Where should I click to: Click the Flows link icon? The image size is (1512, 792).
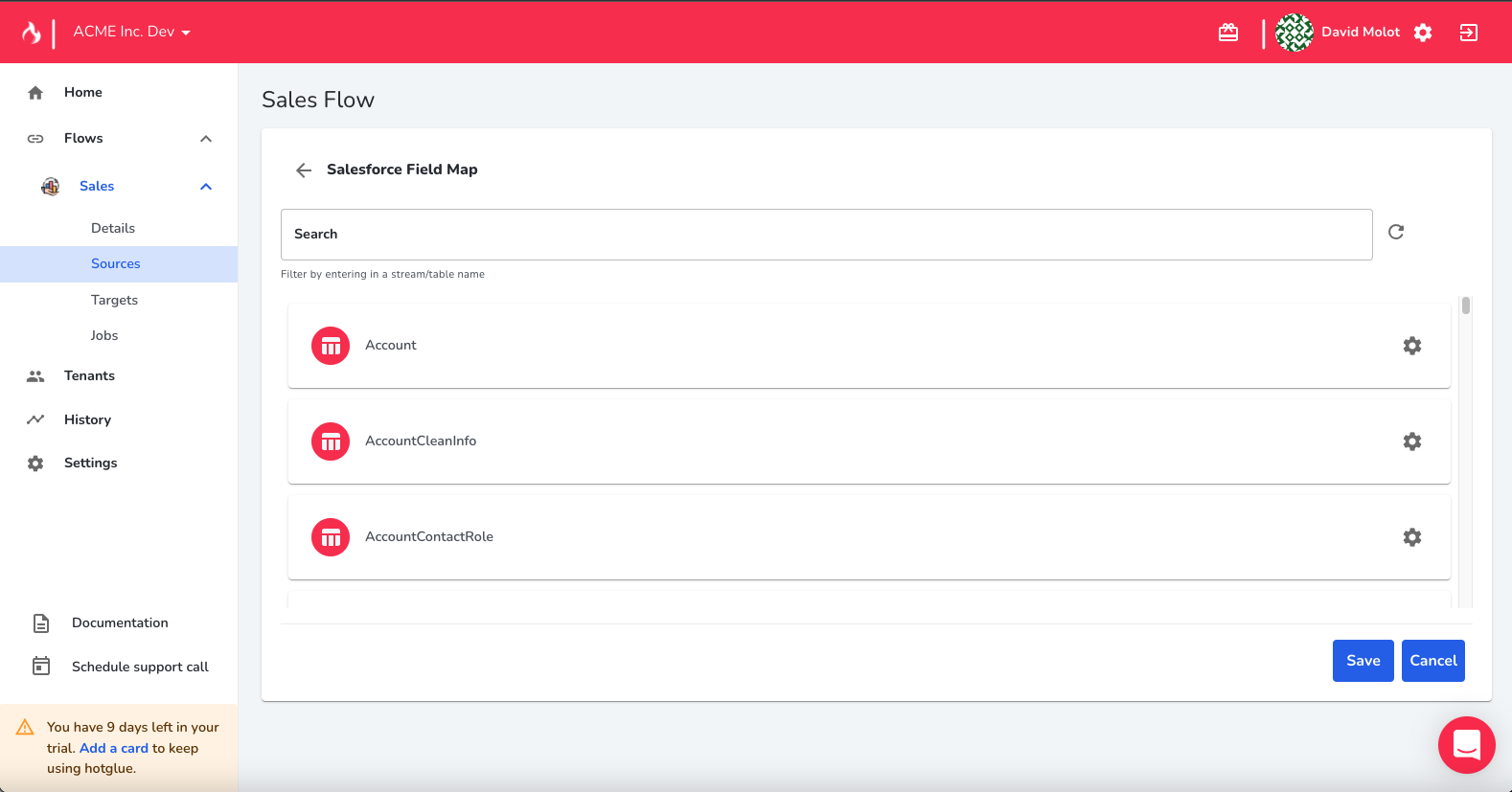click(x=35, y=139)
